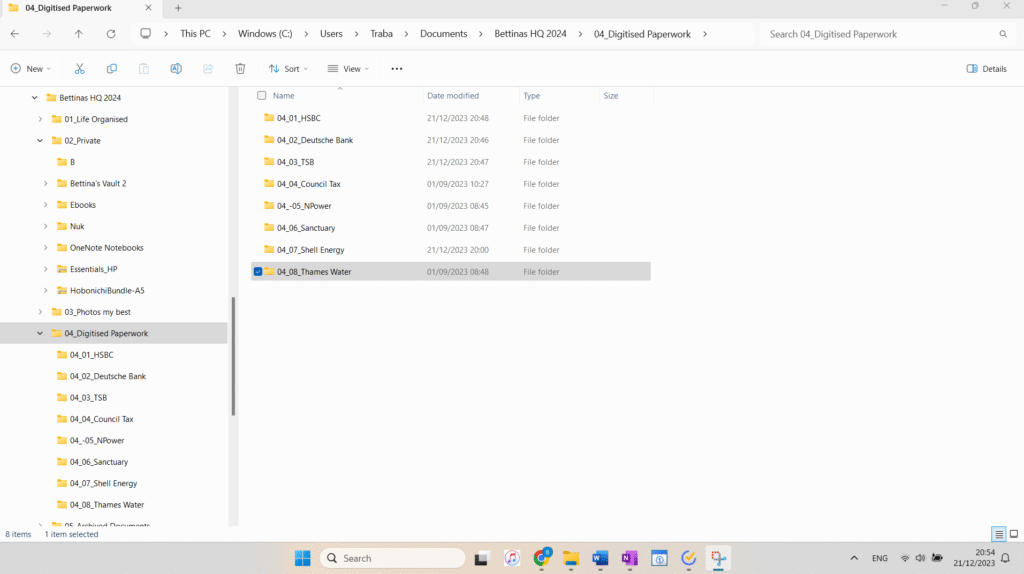Toggle the select-all checkbox in header
Image resolution: width=1024 pixels, height=574 pixels.
(x=262, y=95)
